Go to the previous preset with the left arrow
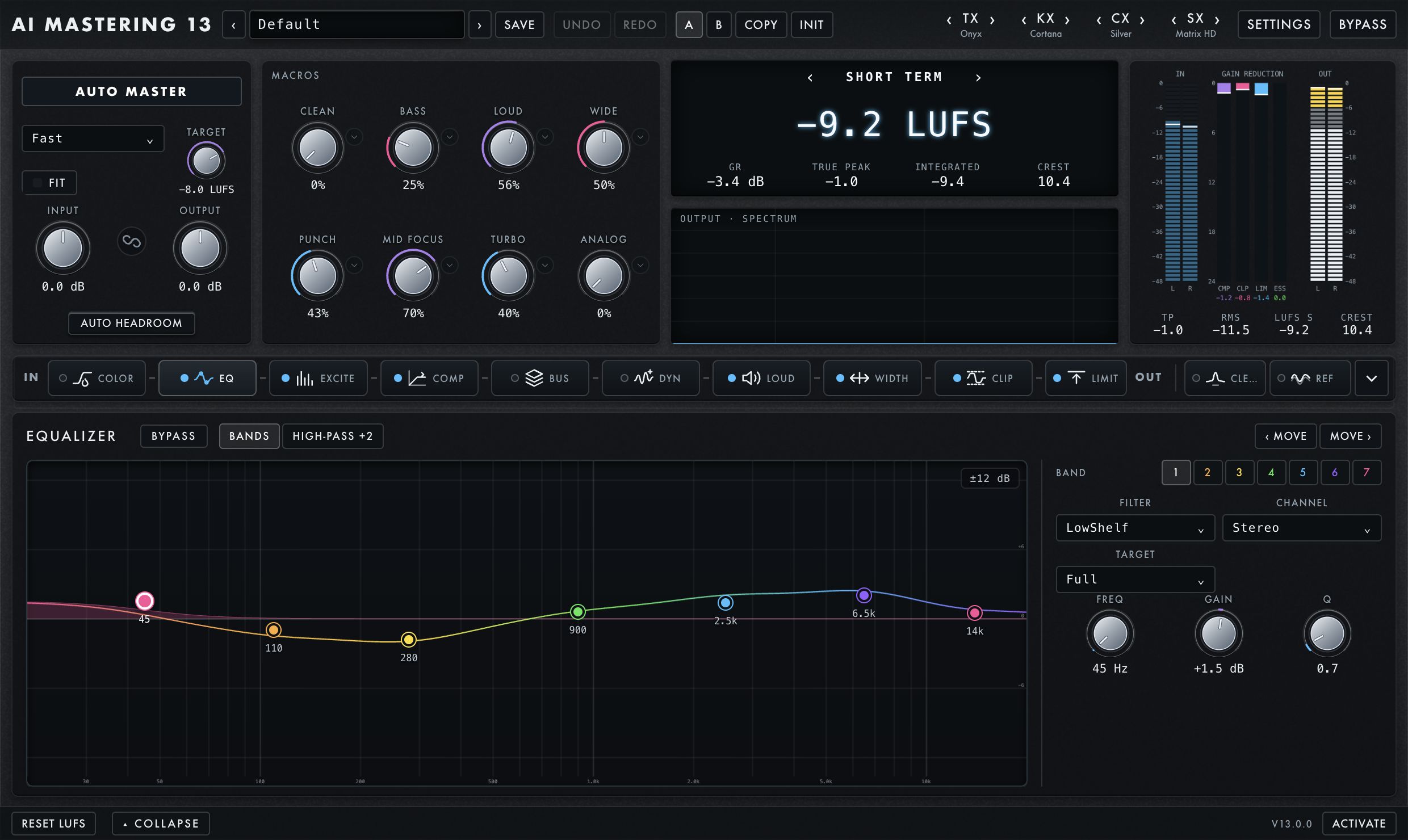The height and width of the screenshot is (840, 1408). (x=233, y=24)
